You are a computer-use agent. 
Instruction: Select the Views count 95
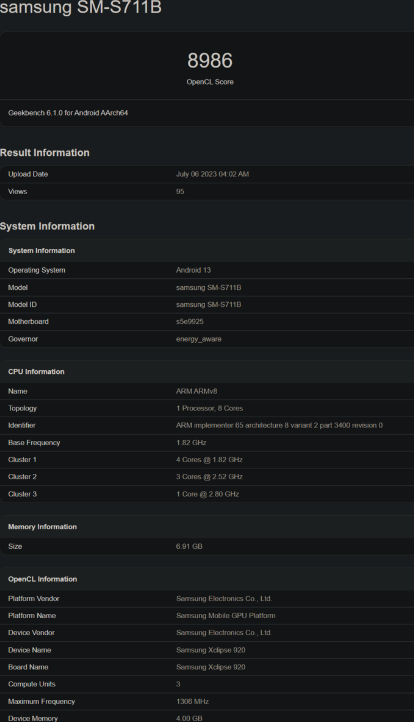coord(180,192)
